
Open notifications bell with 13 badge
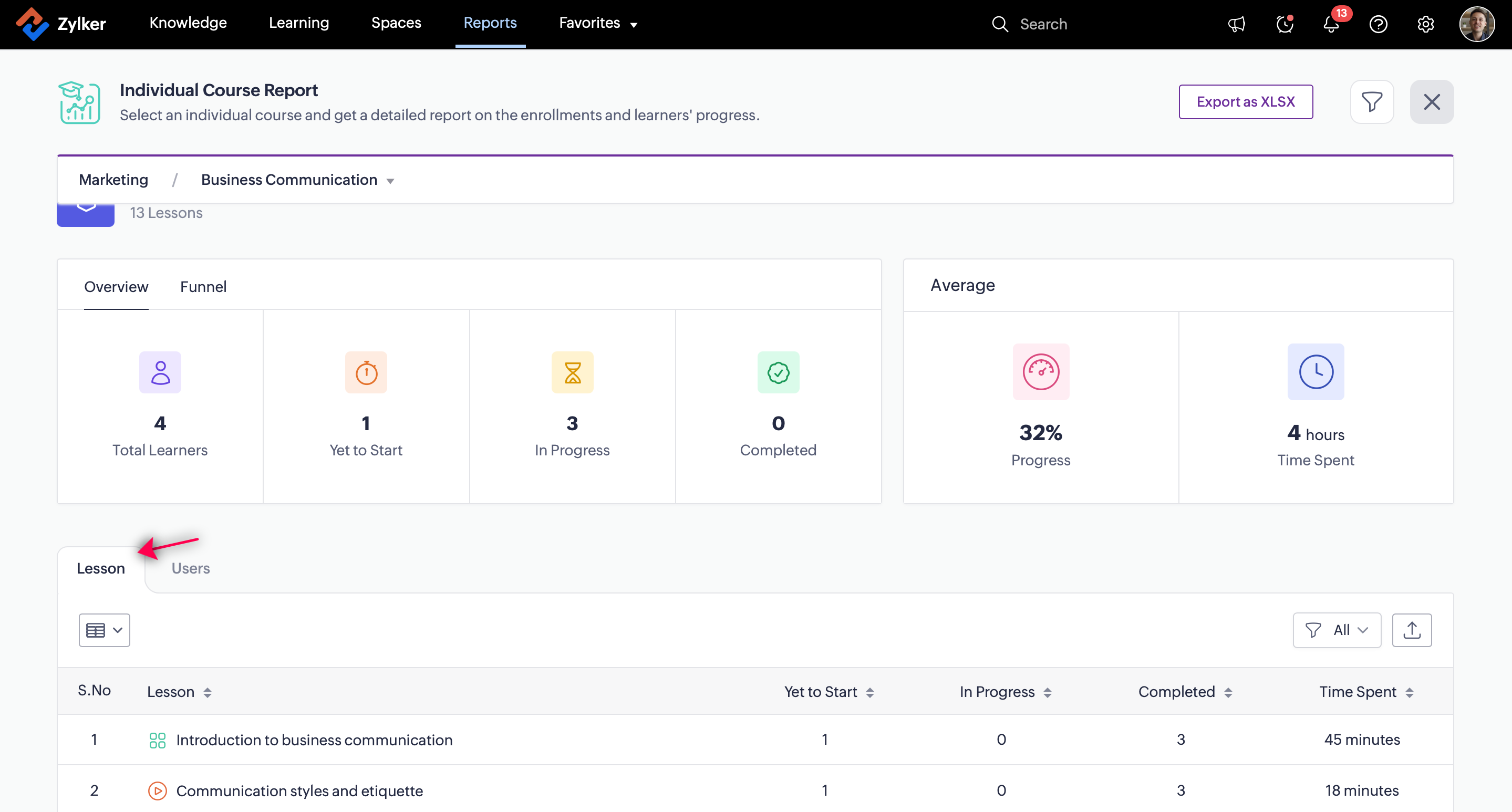[x=1332, y=24]
